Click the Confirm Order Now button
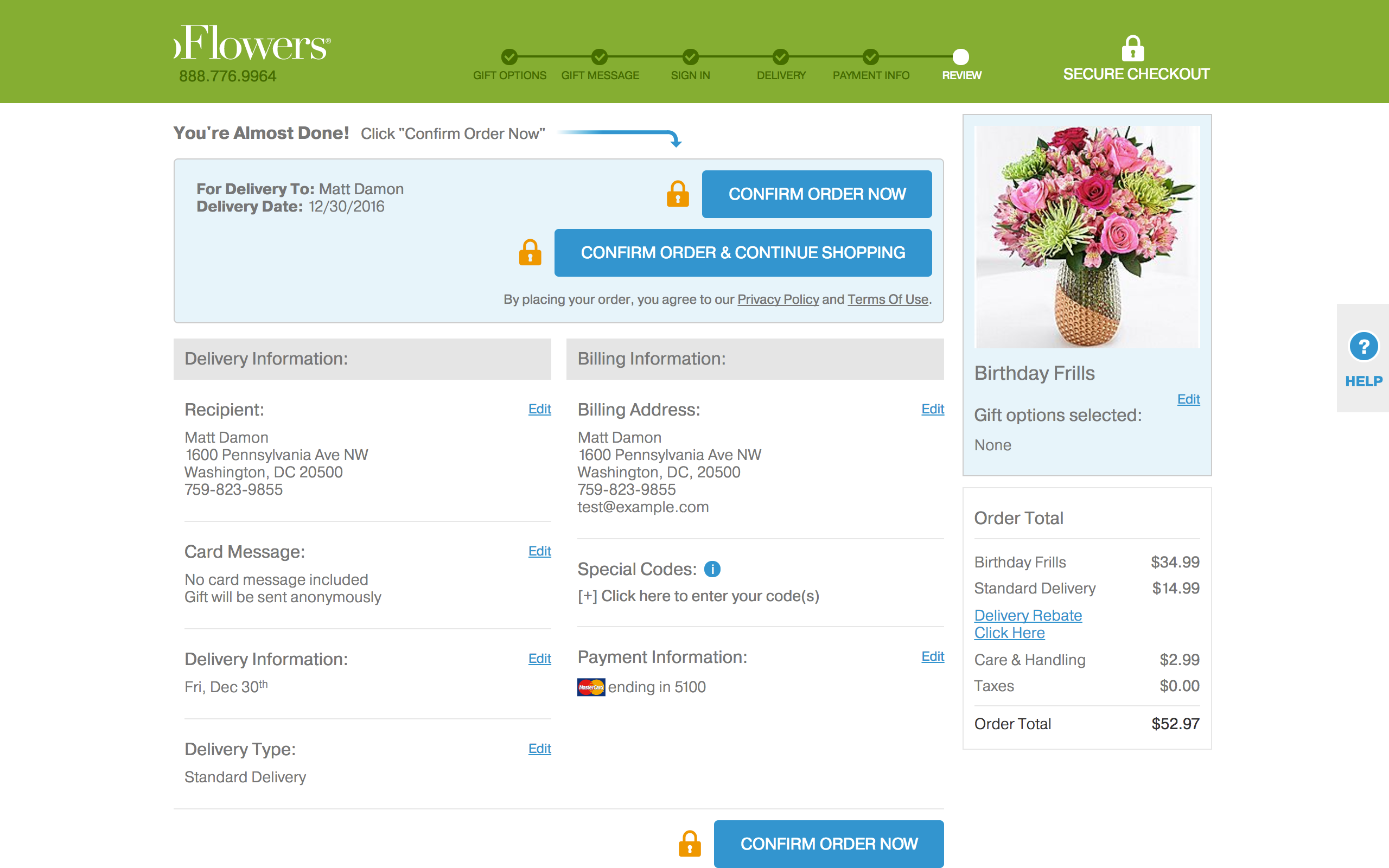Screen dimensions: 1389x868 (x=817, y=194)
